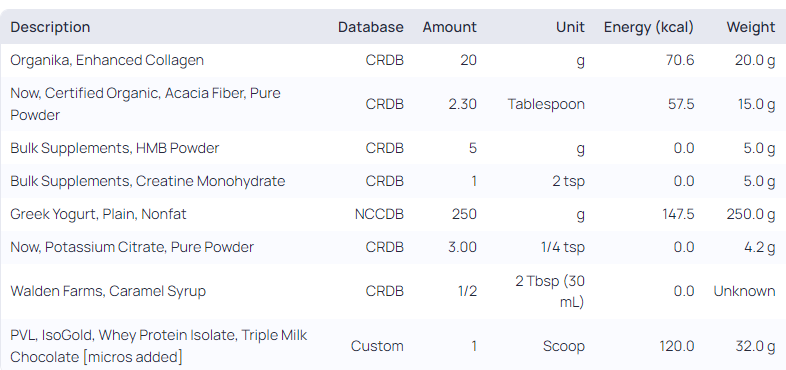Click the 2.30 amount for Acacia Fiber
Viewport: 786px width, 370px height.
(x=462, y=104)
